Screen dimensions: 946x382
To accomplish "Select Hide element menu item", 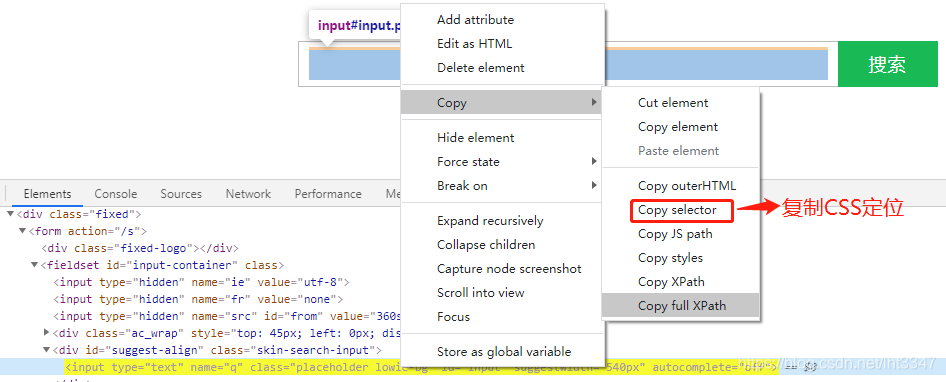I will 502,138.
